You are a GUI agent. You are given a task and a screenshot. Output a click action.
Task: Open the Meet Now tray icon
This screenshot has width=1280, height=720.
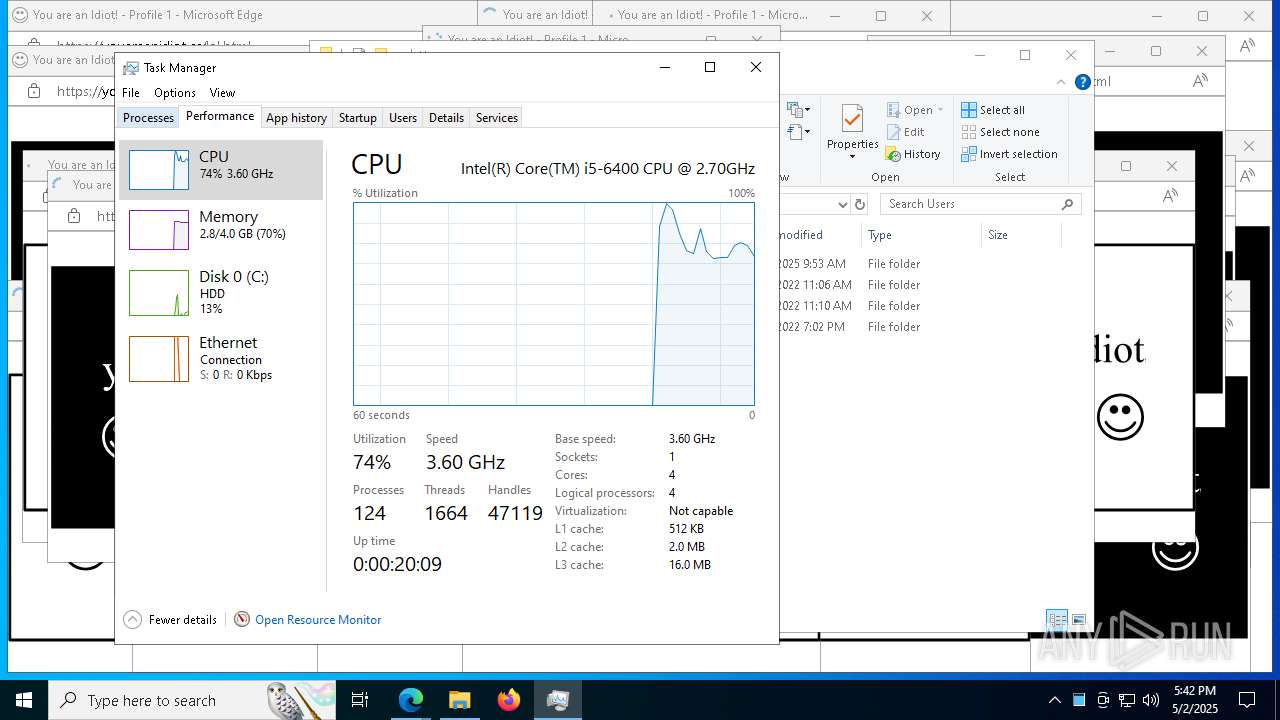point(1103,700)
